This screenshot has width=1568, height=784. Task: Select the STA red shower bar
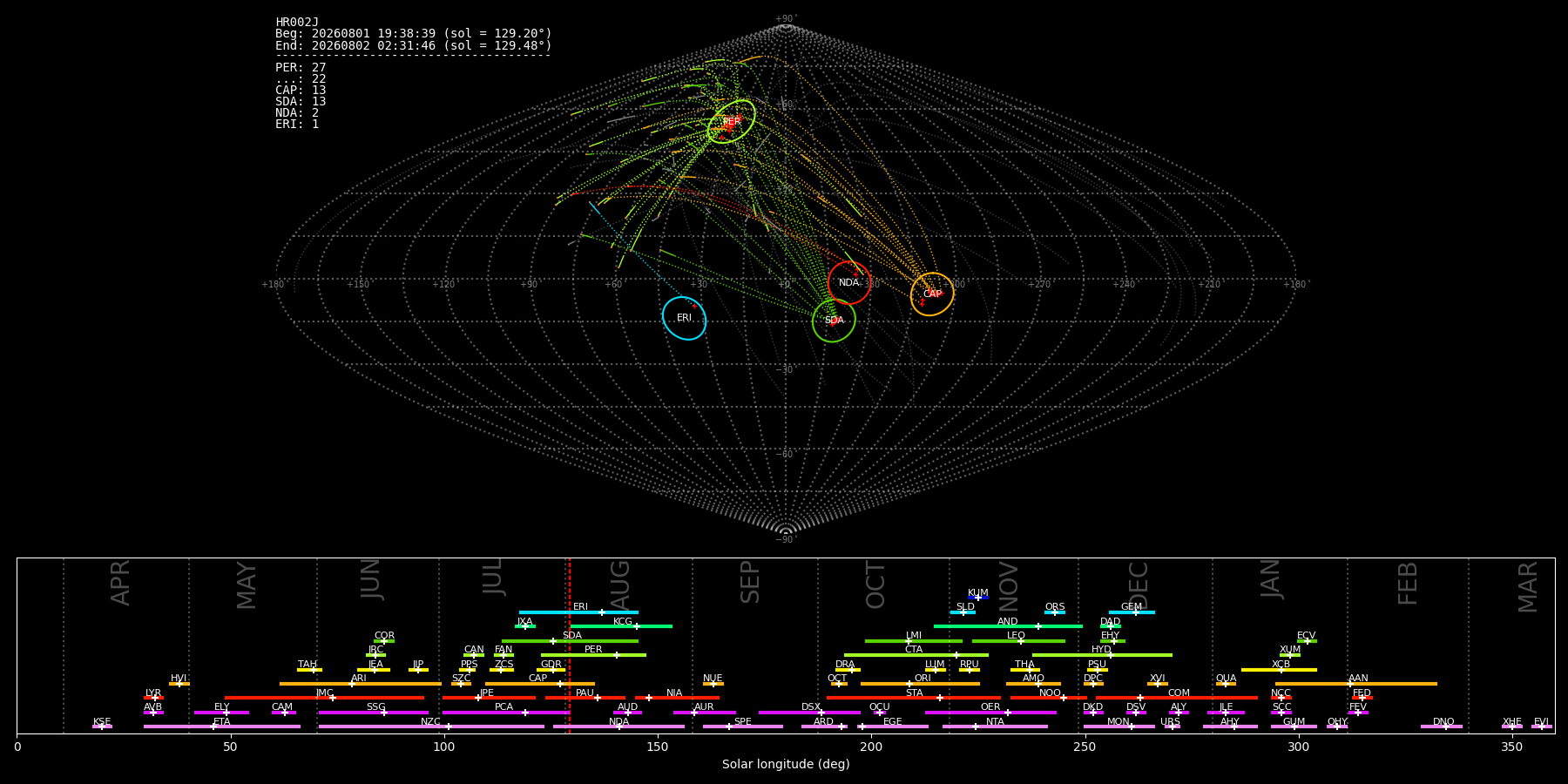[x=914, y=698]
